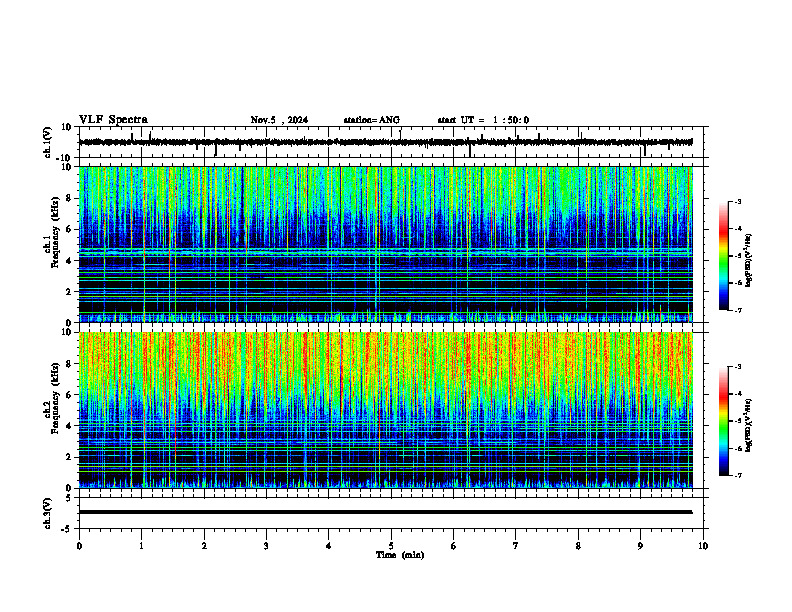The height and width of the screenshot is (612, 792).
Task: Click the ch.1 voltage waveform trace
Action: [385, 142]
